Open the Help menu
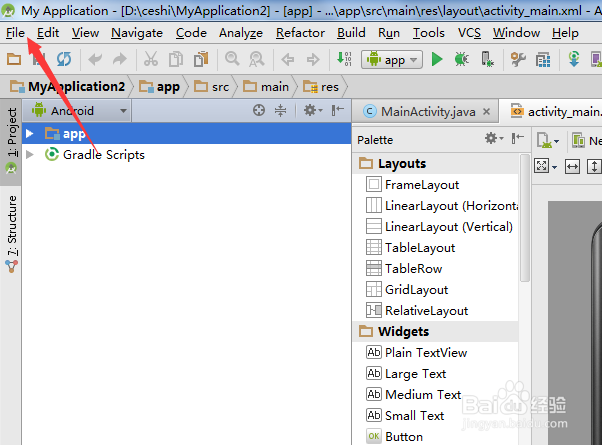Screen dimensions: 602x445 coord(565,33)
